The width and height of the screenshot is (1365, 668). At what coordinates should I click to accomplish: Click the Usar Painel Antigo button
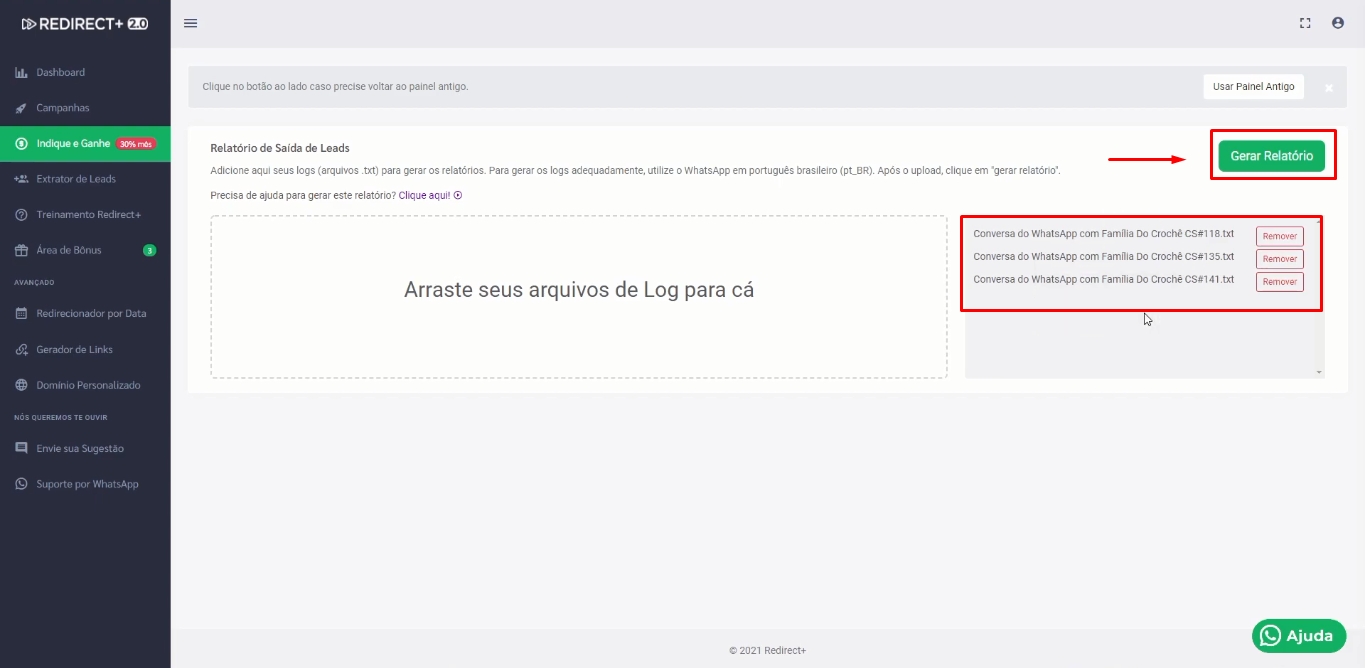pos(1253,87)
